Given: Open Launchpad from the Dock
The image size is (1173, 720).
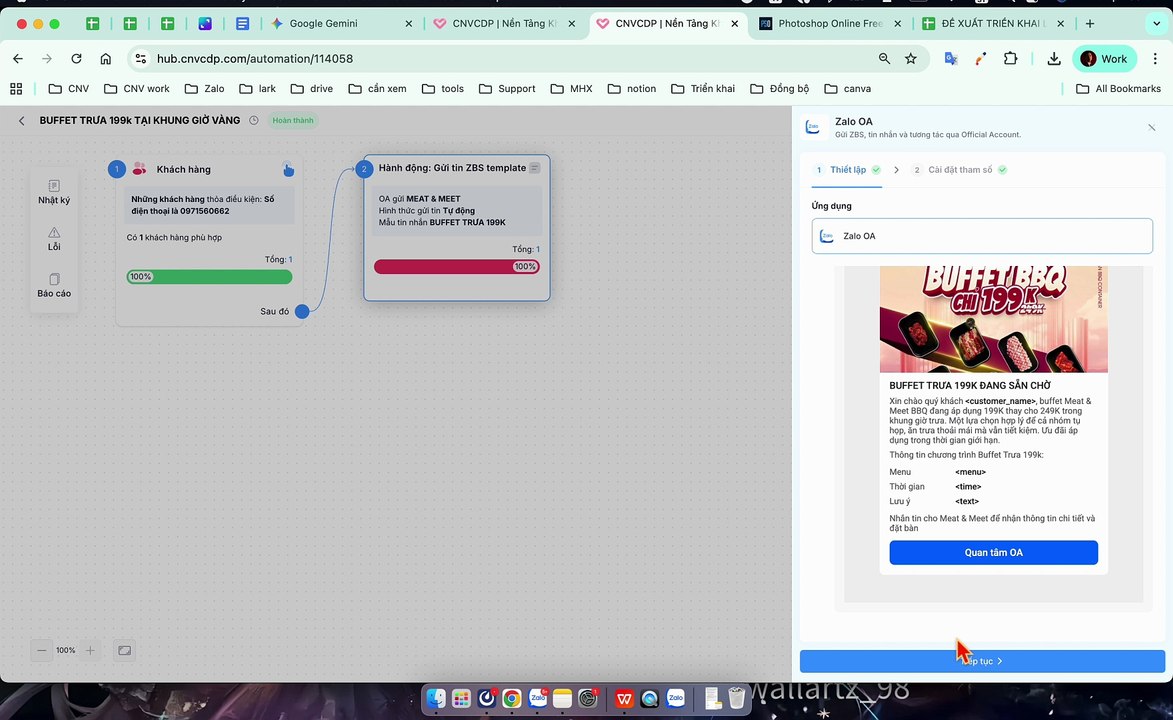Looking at the screenshot, I should [462, 699].
